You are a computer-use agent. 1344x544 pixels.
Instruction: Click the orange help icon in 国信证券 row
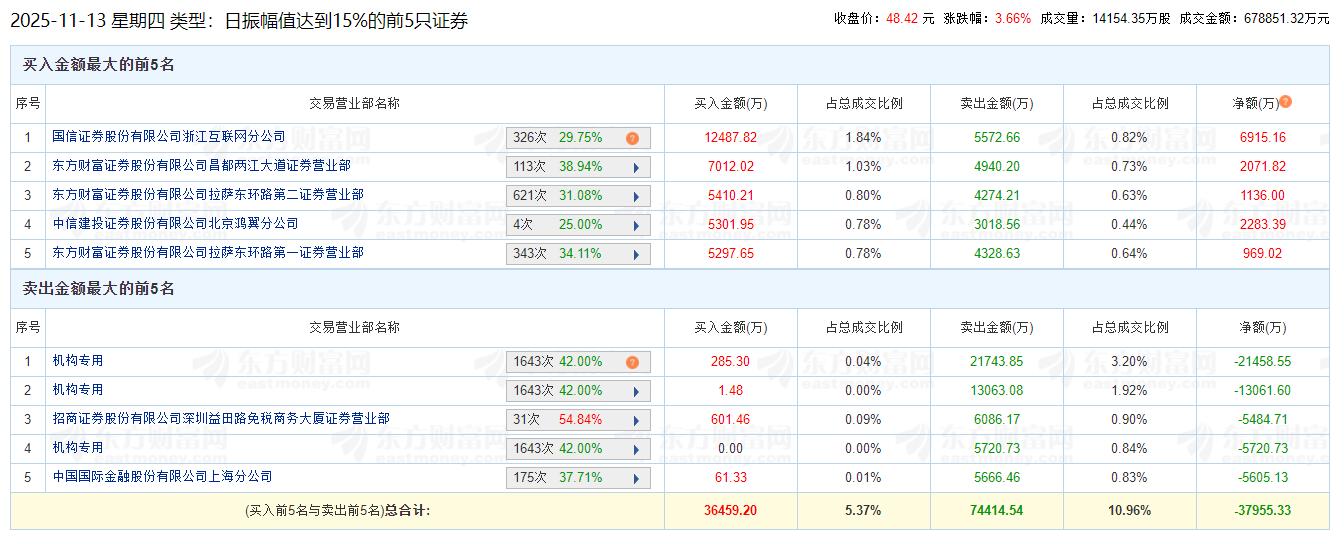(632, 138)
